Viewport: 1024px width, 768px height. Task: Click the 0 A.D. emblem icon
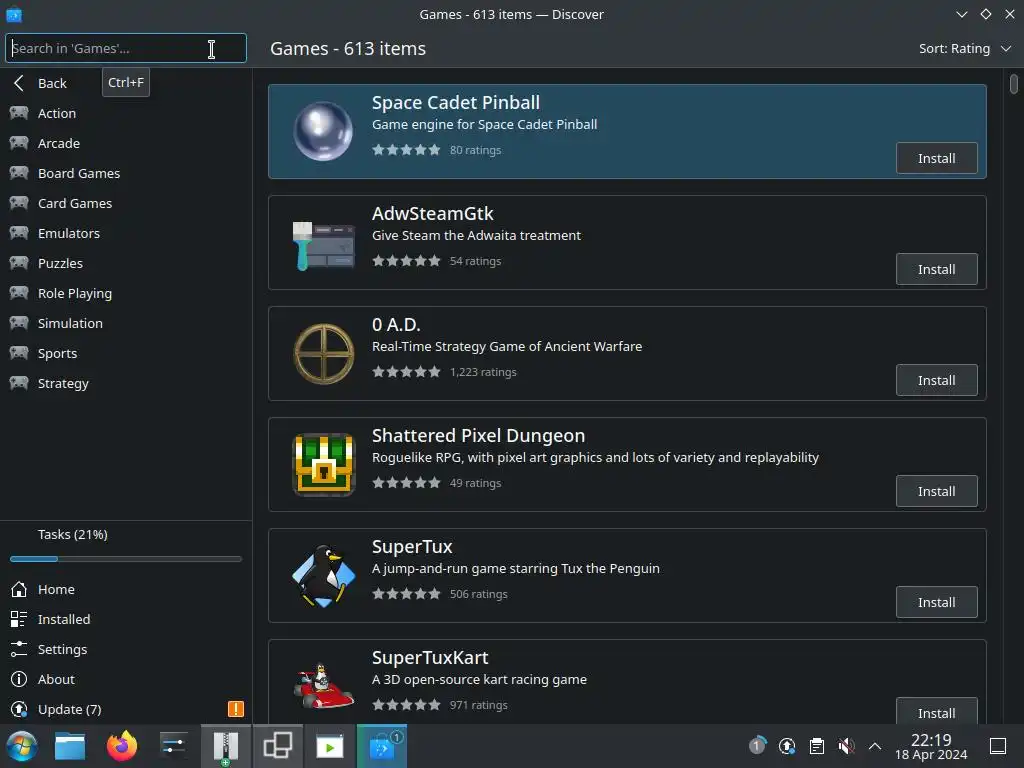(323, 353)
